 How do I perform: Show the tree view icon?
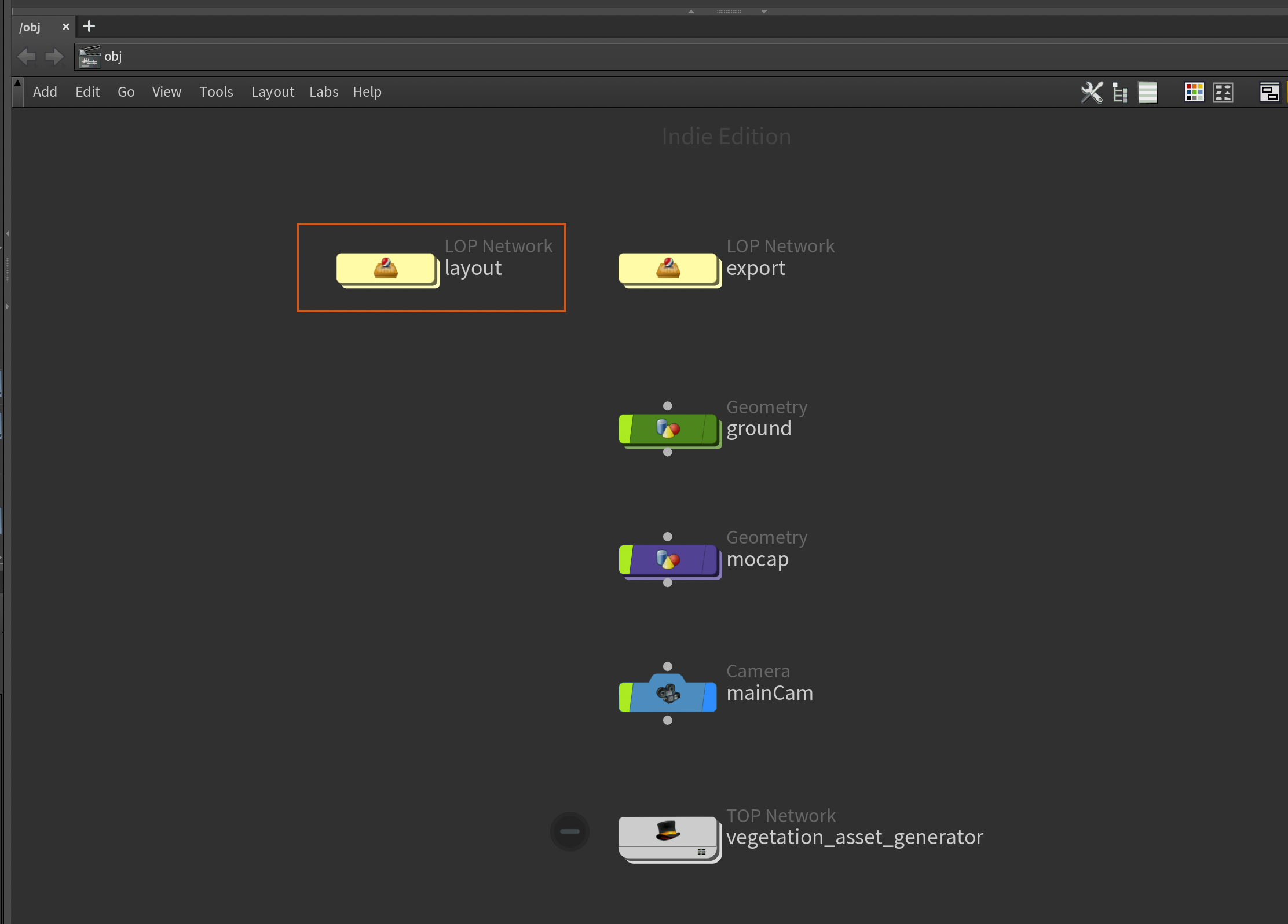click(x=1120, y=93)
